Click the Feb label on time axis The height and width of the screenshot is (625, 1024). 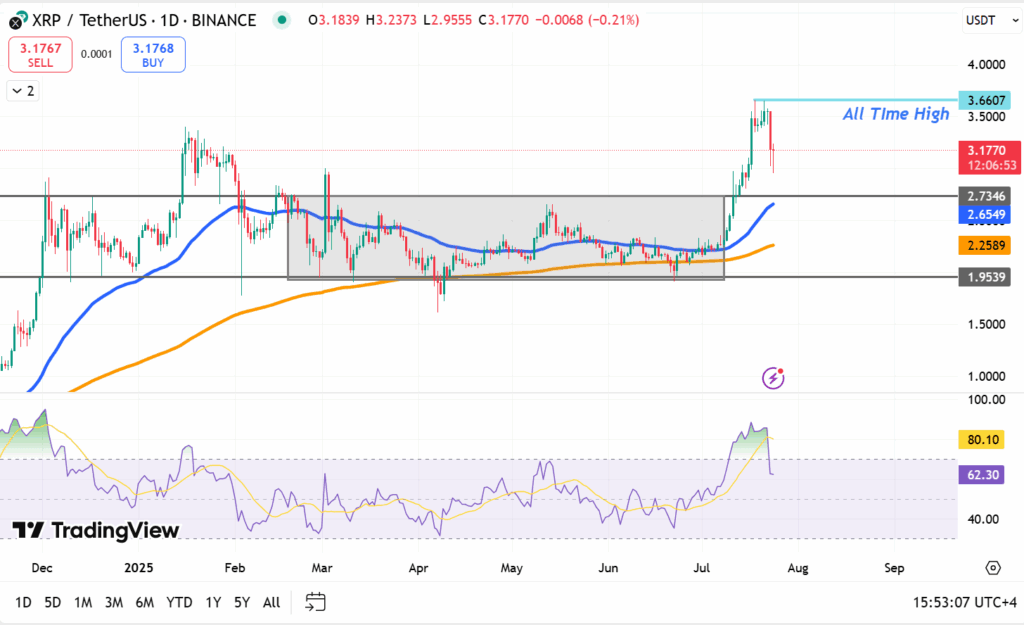pos(234,568)
